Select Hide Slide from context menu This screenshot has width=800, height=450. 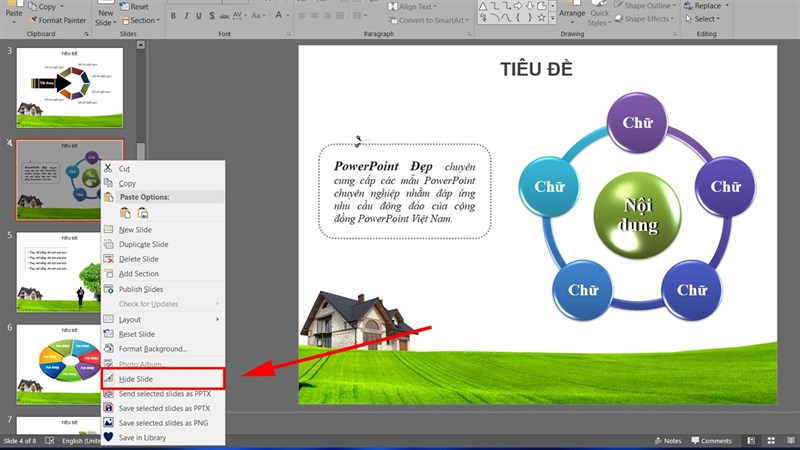coord(163,379)
